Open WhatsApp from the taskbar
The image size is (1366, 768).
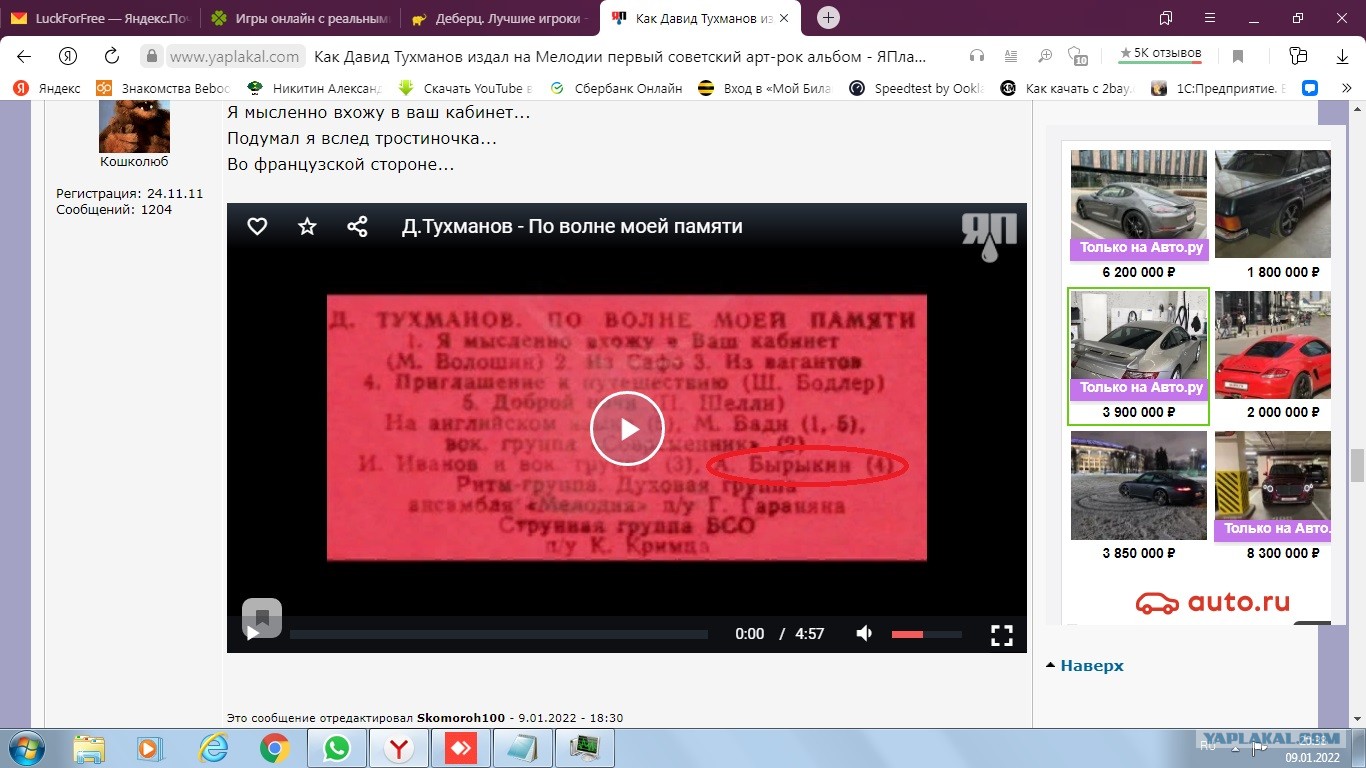click(337, 748)
